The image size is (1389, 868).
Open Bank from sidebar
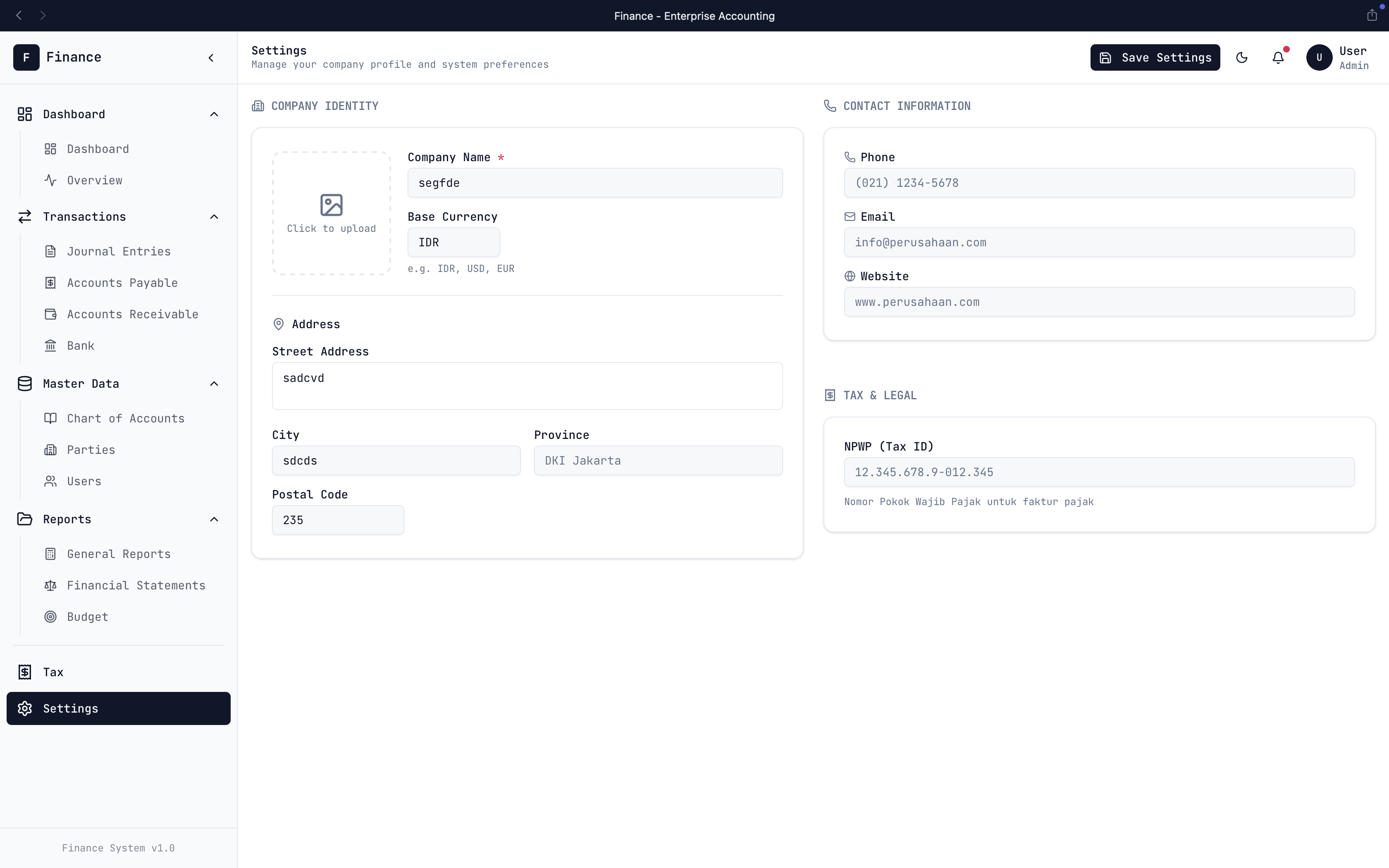pyautogui.click(x=80, y=346)
